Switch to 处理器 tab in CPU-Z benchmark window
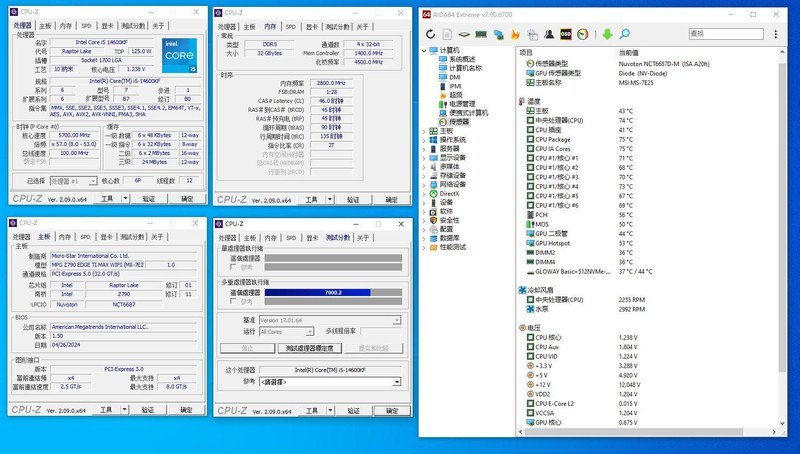 pos(227,238)
